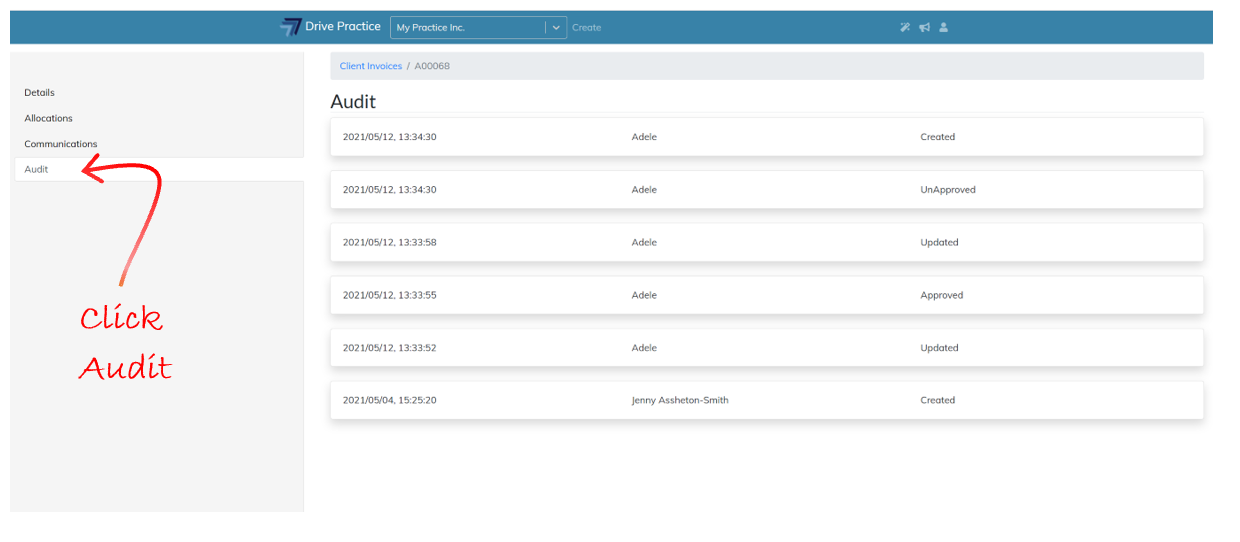
Task: Click the 13:33:58 Updated audit row
Action: tap(766, 243)
